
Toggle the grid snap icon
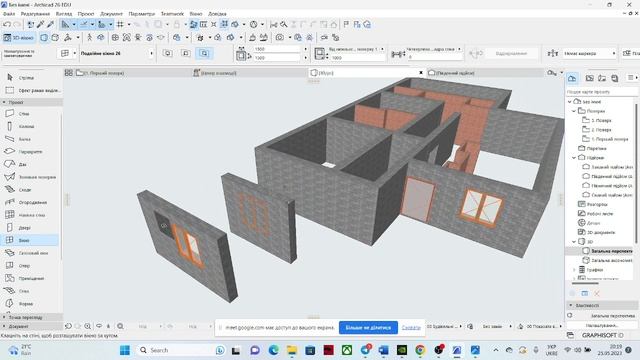[x=120, y=24]
